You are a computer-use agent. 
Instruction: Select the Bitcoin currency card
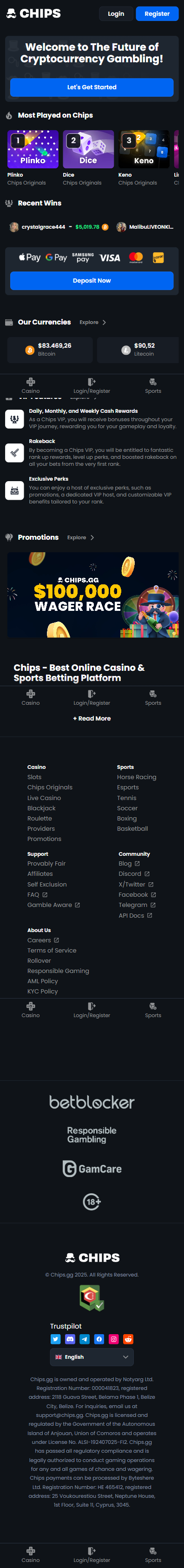click(49, 350)
